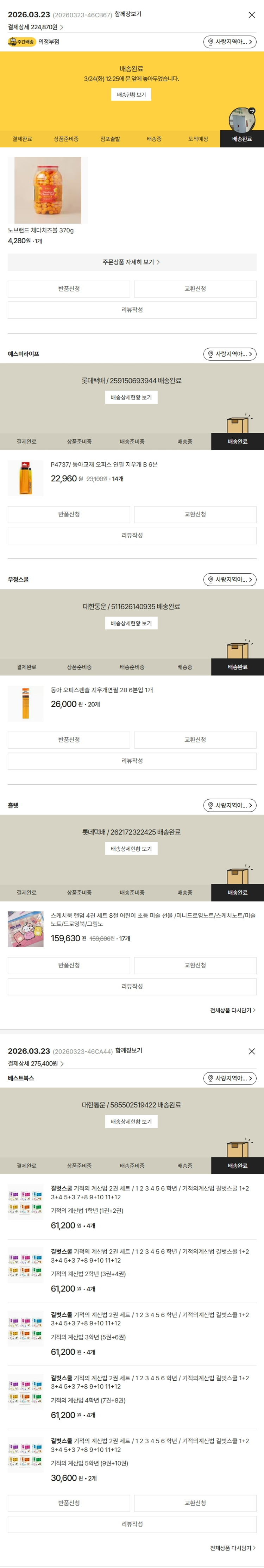Select the 배송완료 step tab in first order

241,139
